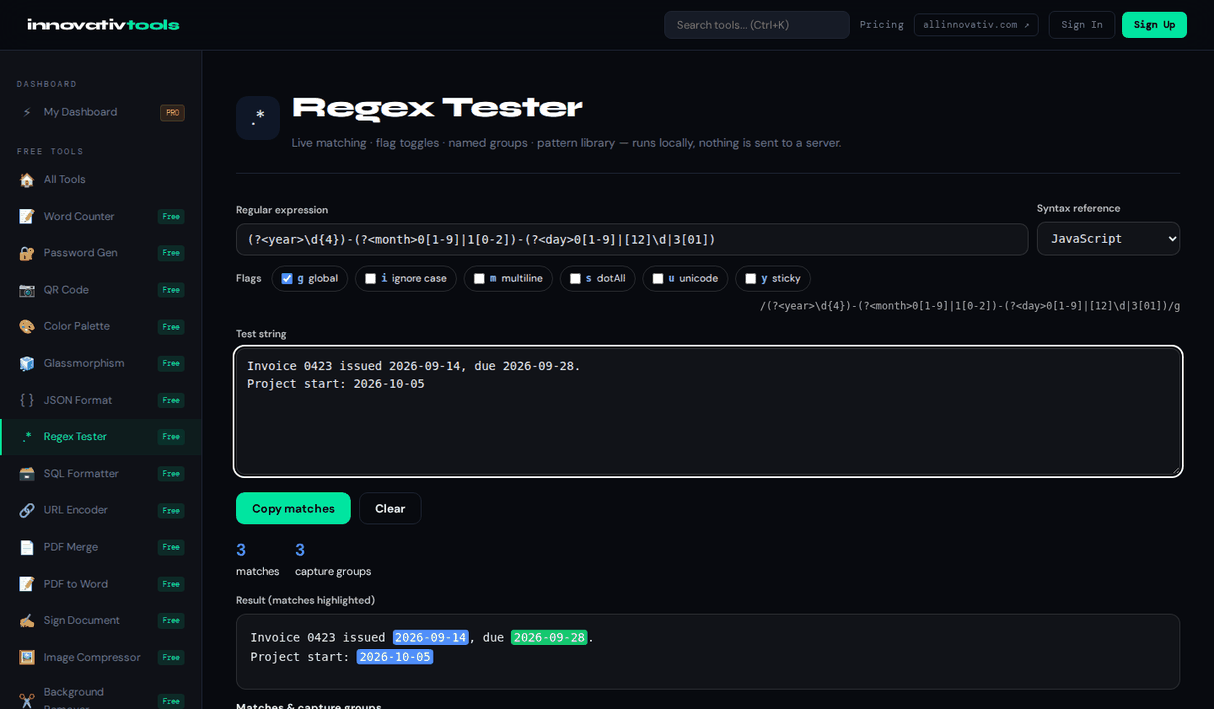Click the Word Counter notepad icon
The width and height of the screenshot is (1214, 709).
(x=27, y=216)
